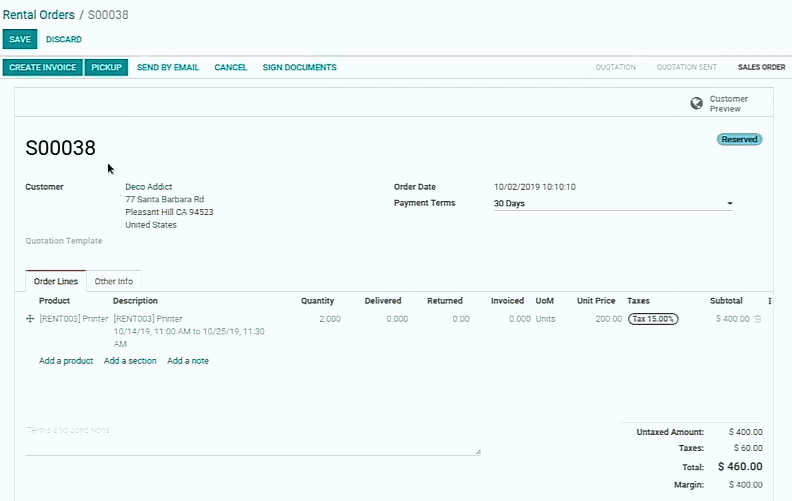The height and width of the screenshot is (501, 792).
Task: Delete the Printer order line with trash icon
Action: [758, 319]
